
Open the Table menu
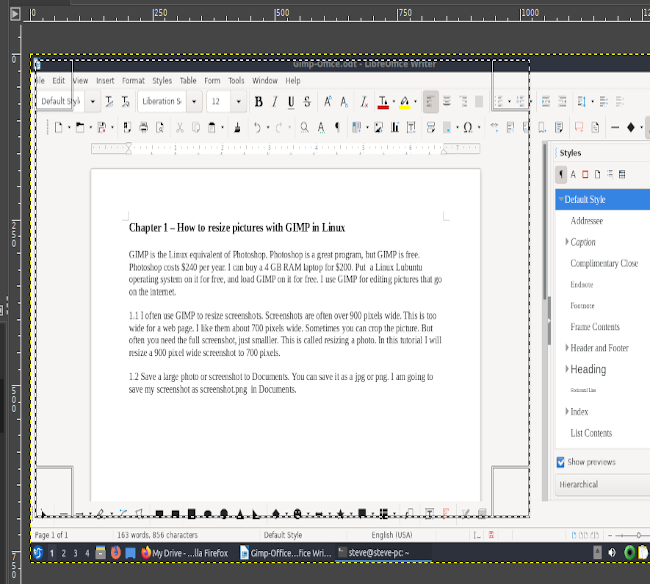coord(186,81)
